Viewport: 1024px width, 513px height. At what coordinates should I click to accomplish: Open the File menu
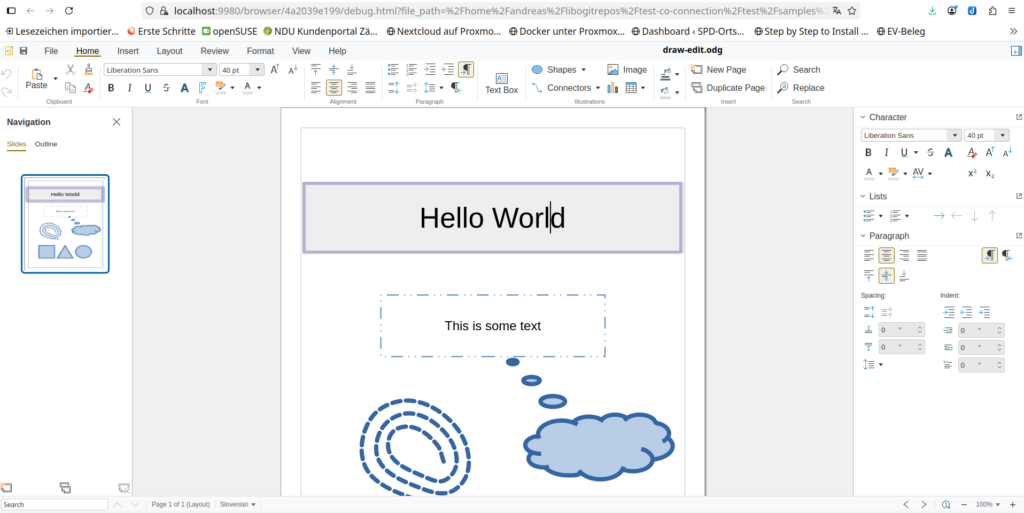pyautogui.click(x=51, y=51)
